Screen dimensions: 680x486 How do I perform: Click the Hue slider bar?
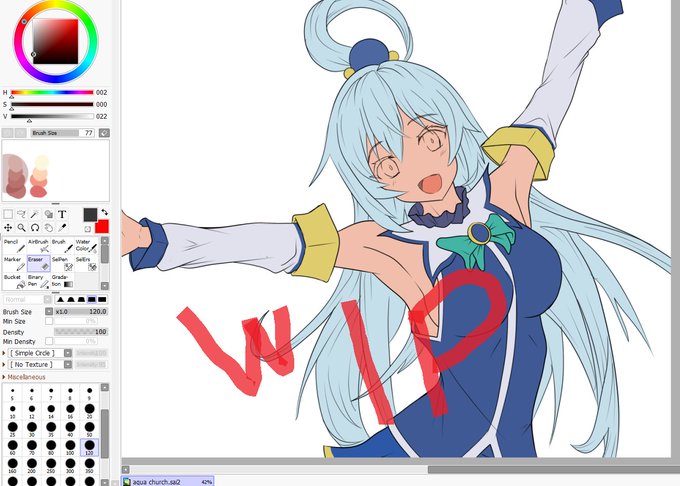pos(52,92)
